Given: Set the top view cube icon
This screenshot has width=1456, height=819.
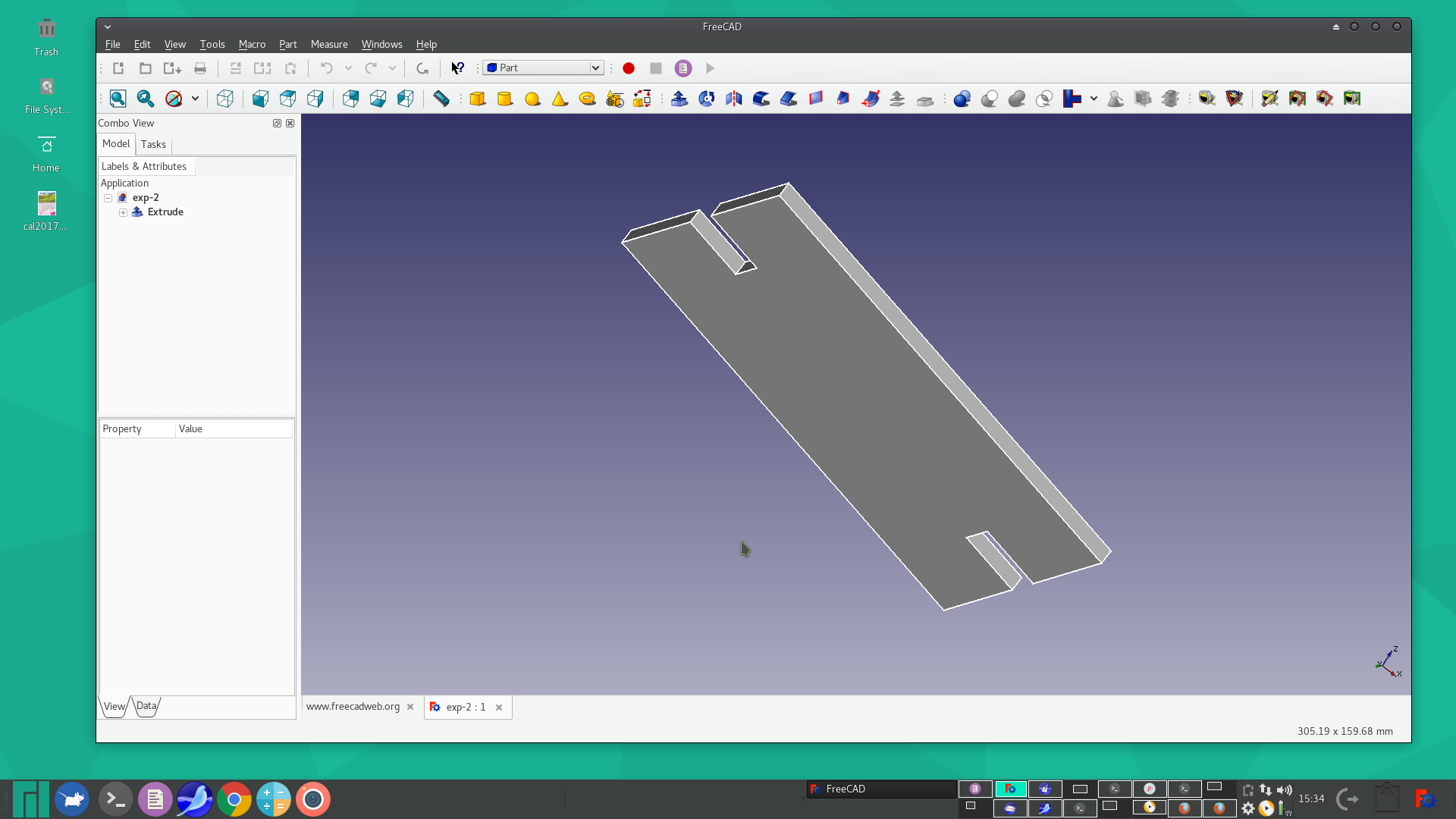Looking at the screenshot, I should click(x=288, y=99).
